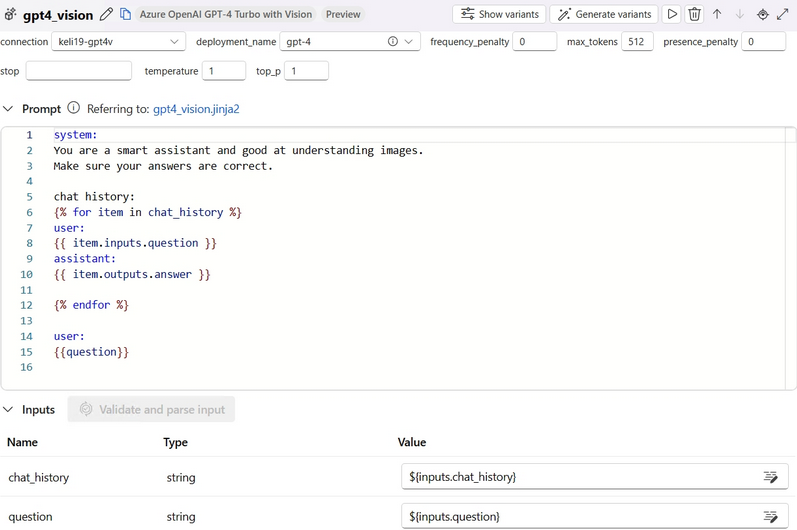
Task: Click the Value column header
Action: (412, 442)
